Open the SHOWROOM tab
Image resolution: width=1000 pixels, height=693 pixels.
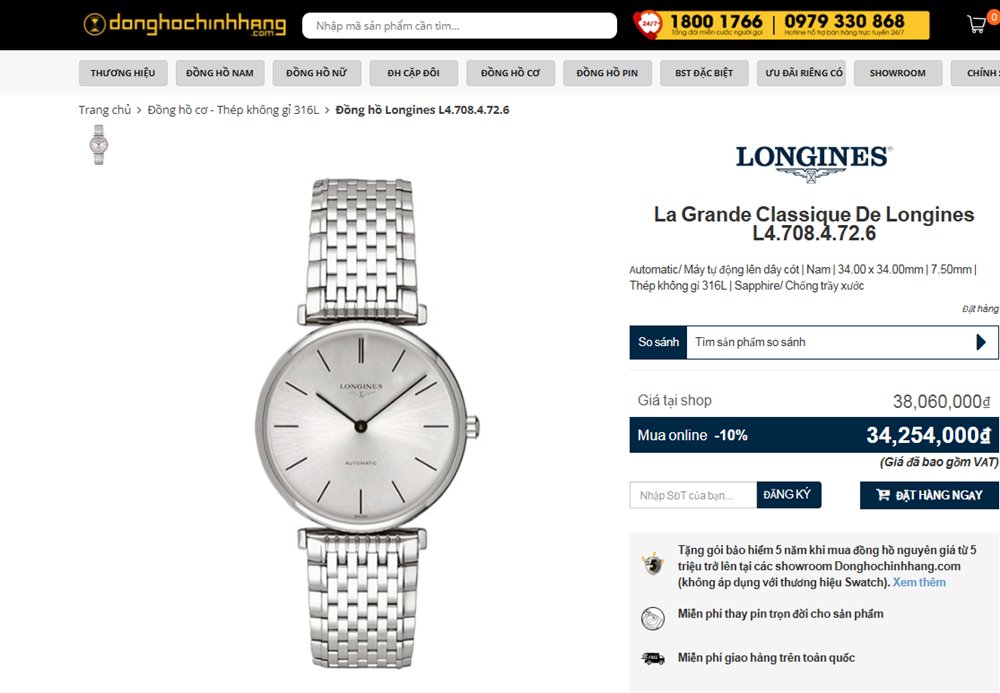(x=898, y=73)
